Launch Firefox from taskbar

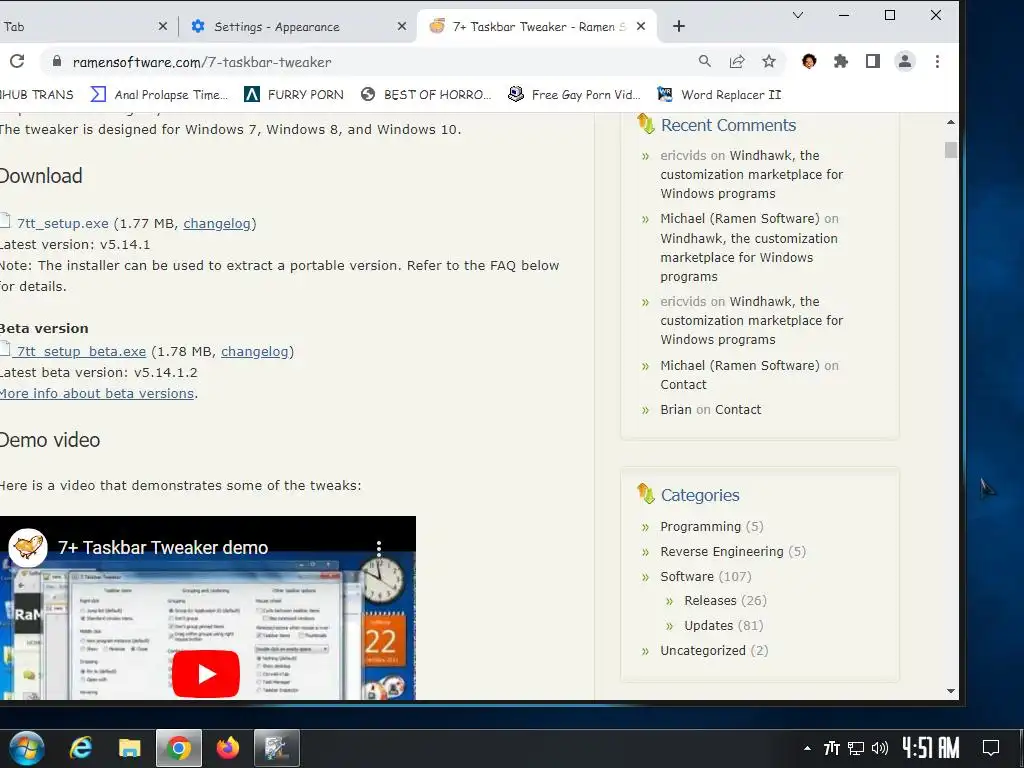228,748
